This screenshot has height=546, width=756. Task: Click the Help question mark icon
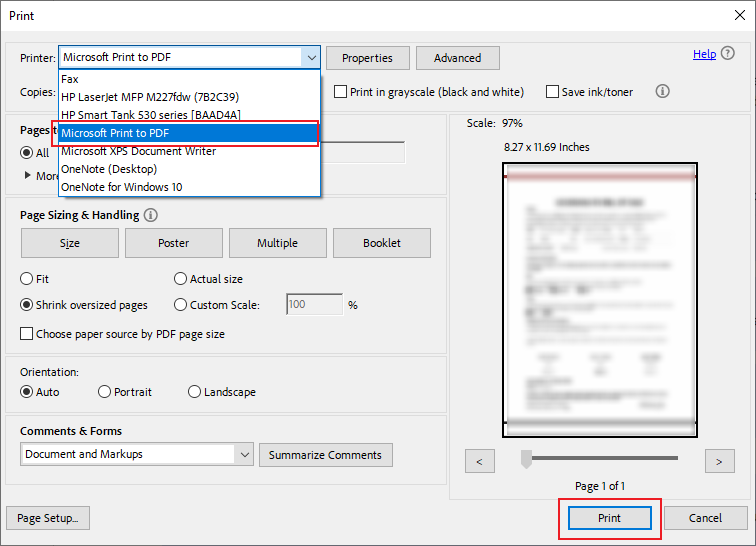coord(728,53)
